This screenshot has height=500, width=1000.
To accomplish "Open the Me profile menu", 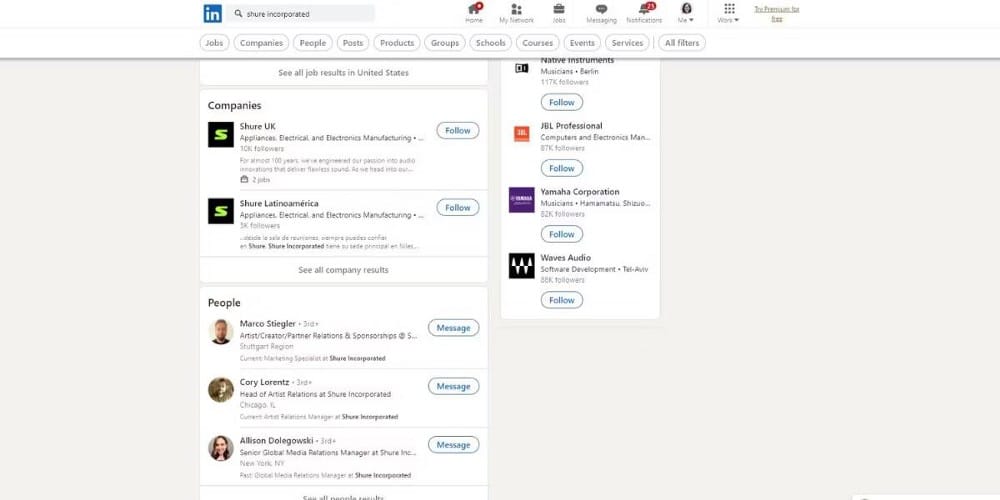I will (686, 13).
